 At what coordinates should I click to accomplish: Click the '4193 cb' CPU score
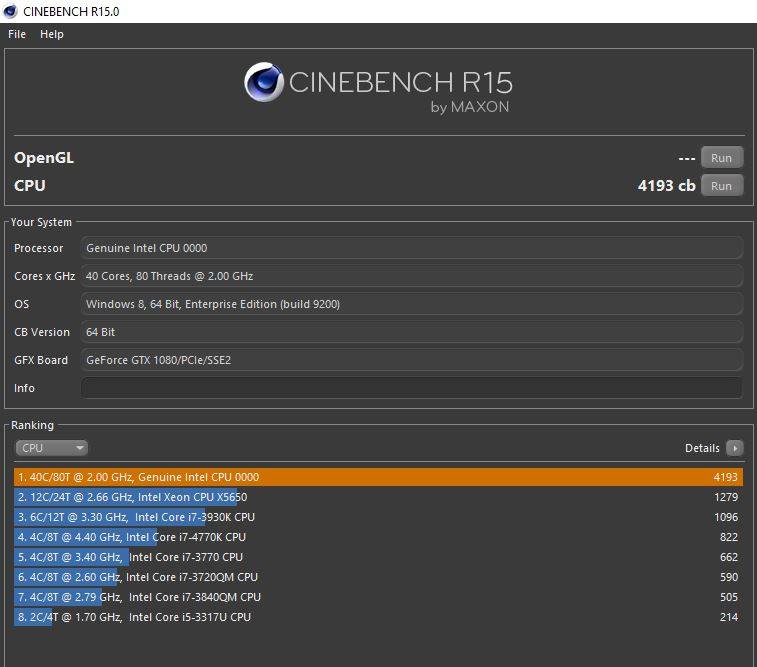tap(666, 186)
